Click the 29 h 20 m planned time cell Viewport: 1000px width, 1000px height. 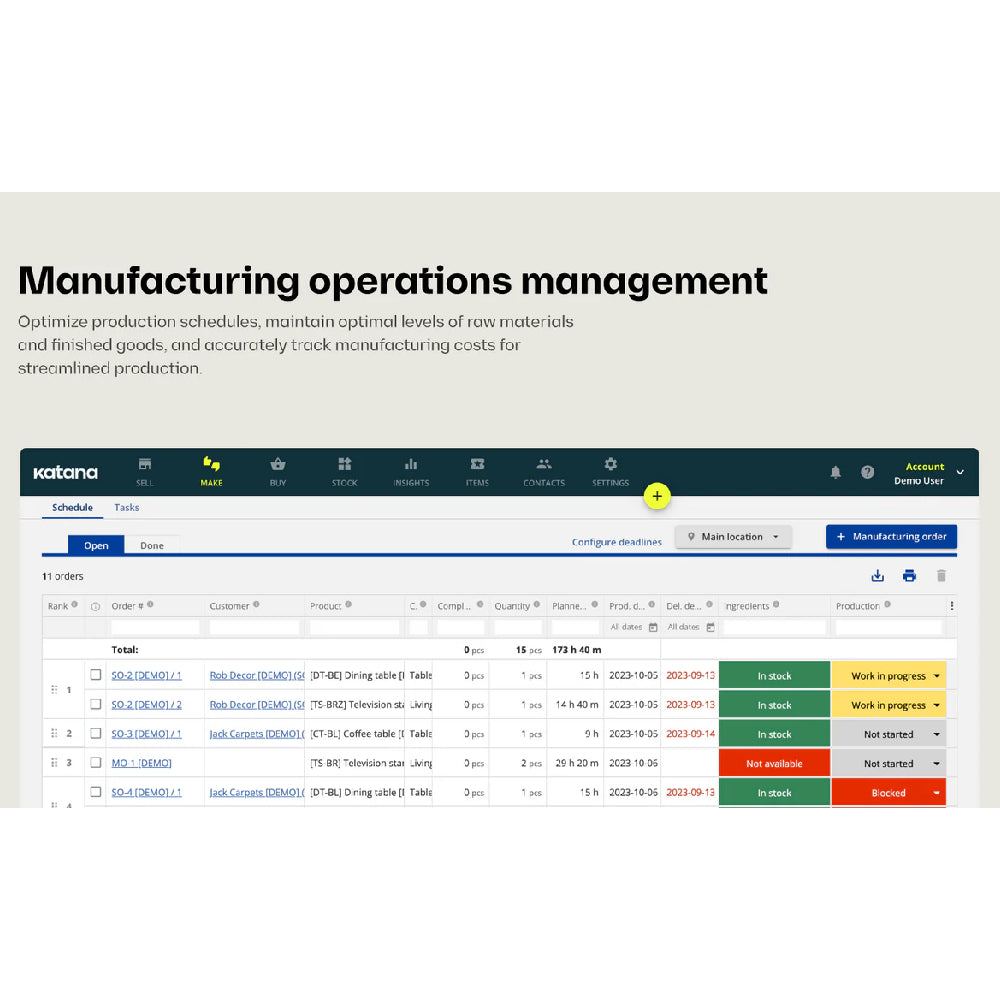(577, 763)
